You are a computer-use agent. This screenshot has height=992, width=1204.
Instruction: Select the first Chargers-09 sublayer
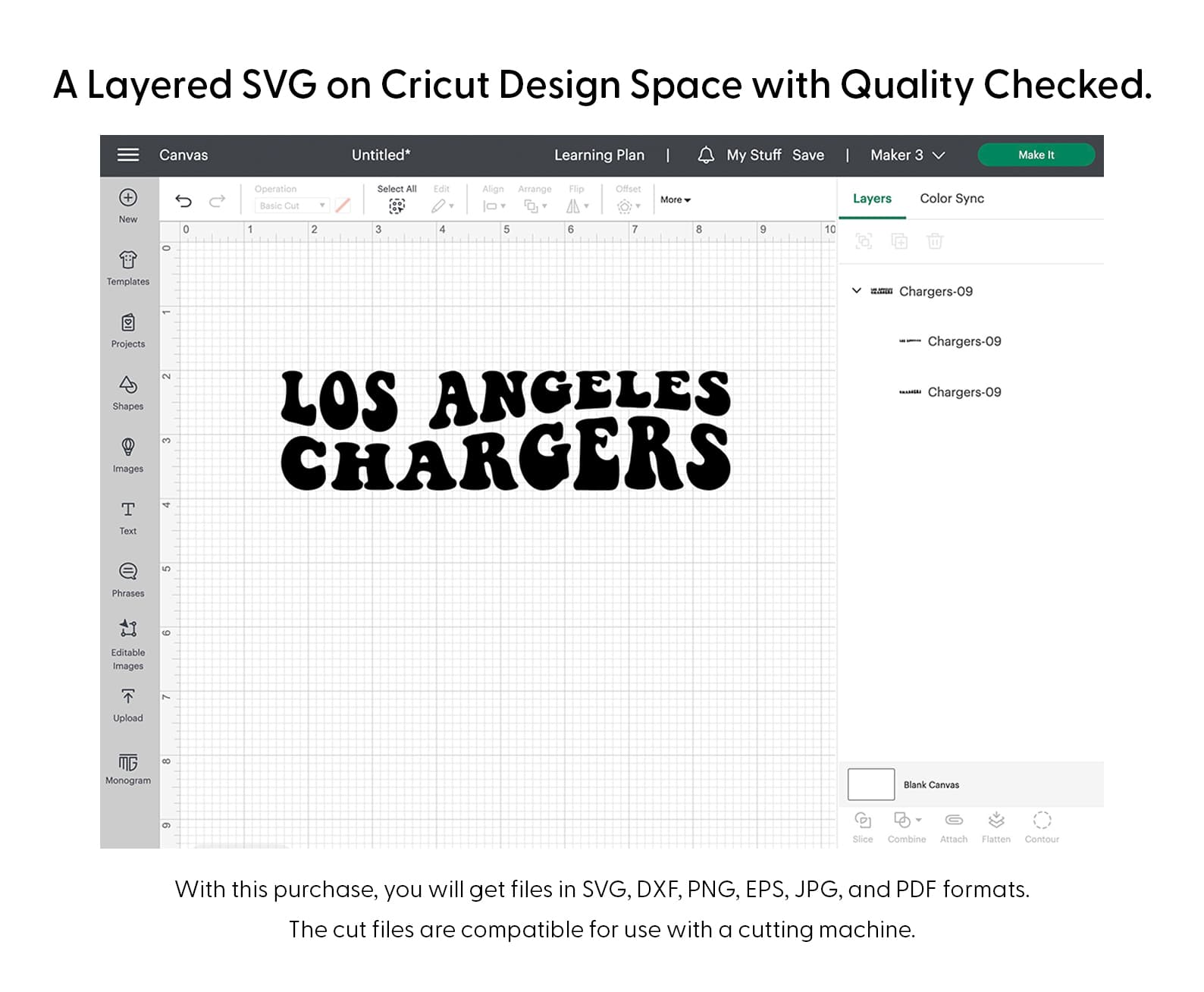964,341
